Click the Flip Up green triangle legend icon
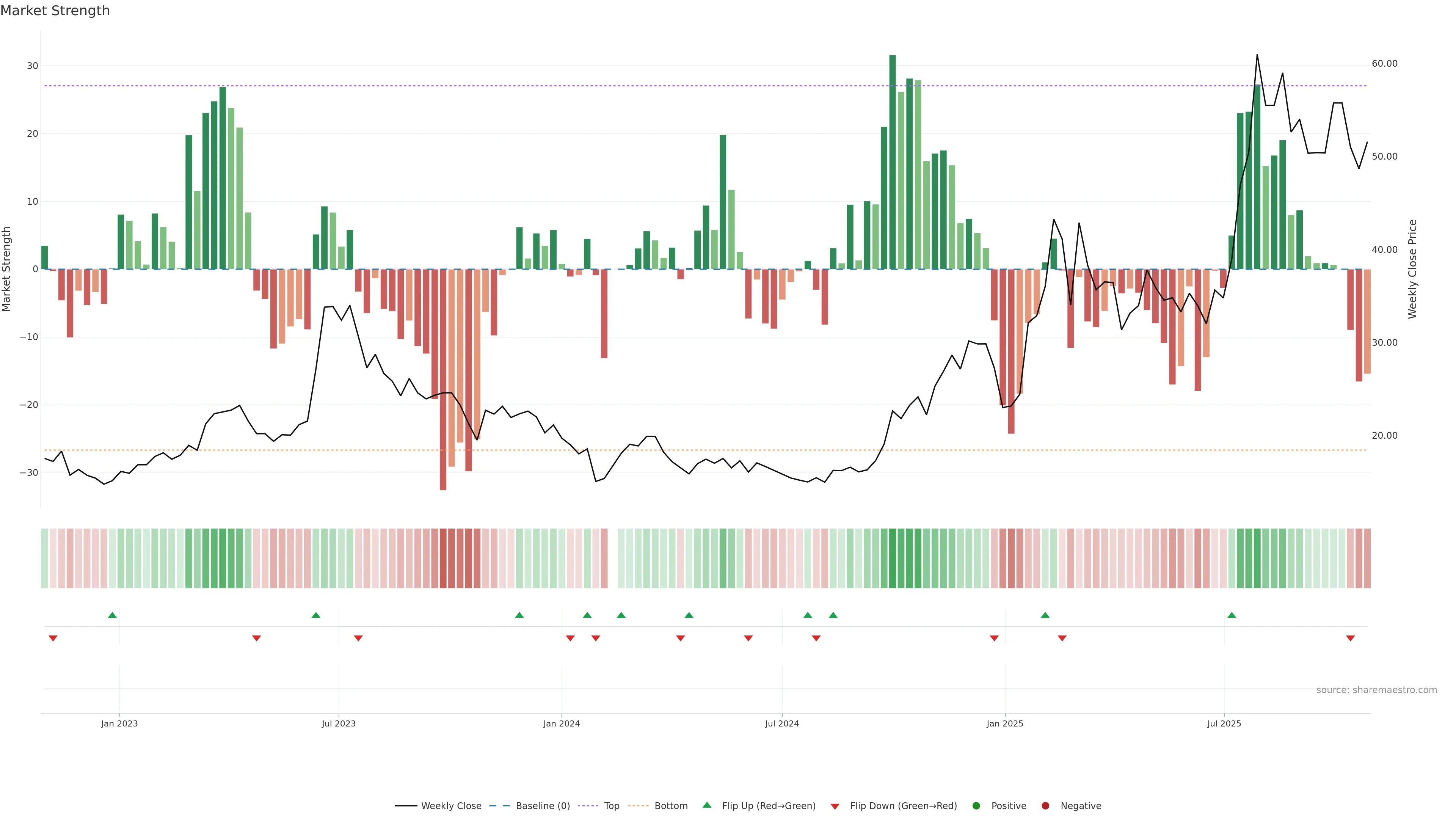 [x=706, y=805]
